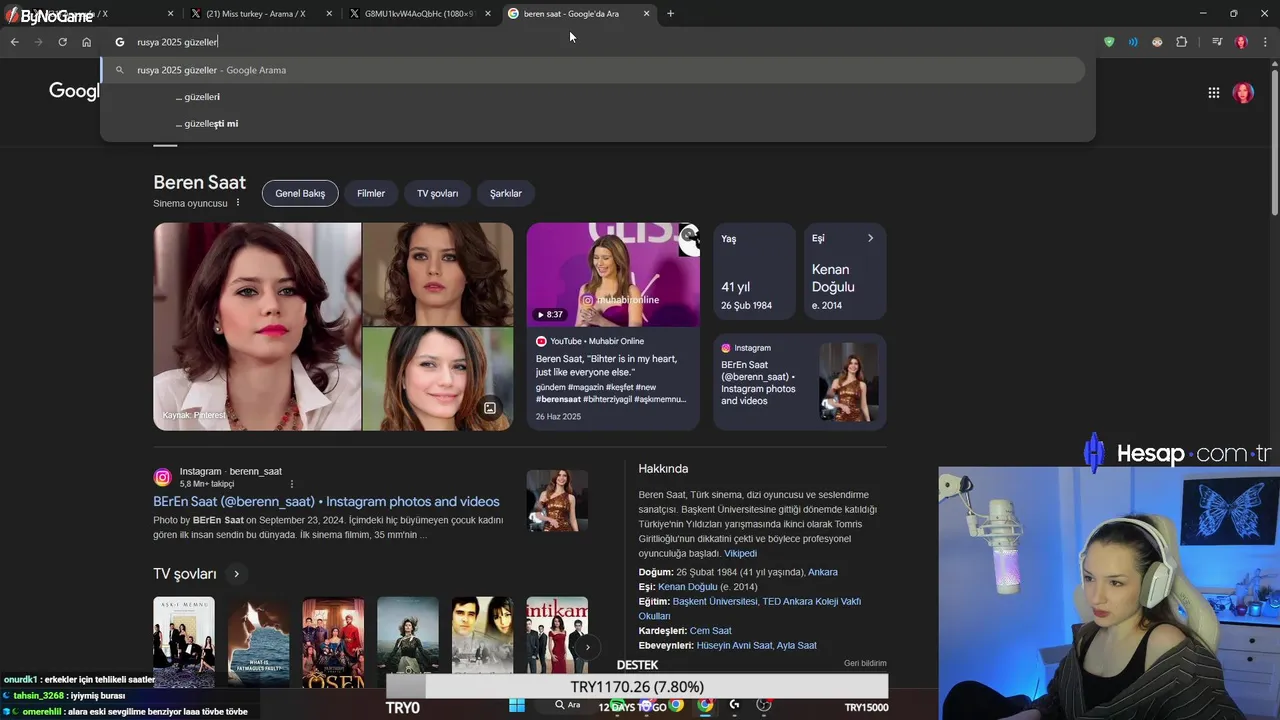The image size is (1280, 720).
Task: Choose the rusya 2025 güzeller Google Arama suggestion
Action: pos(592,70)
